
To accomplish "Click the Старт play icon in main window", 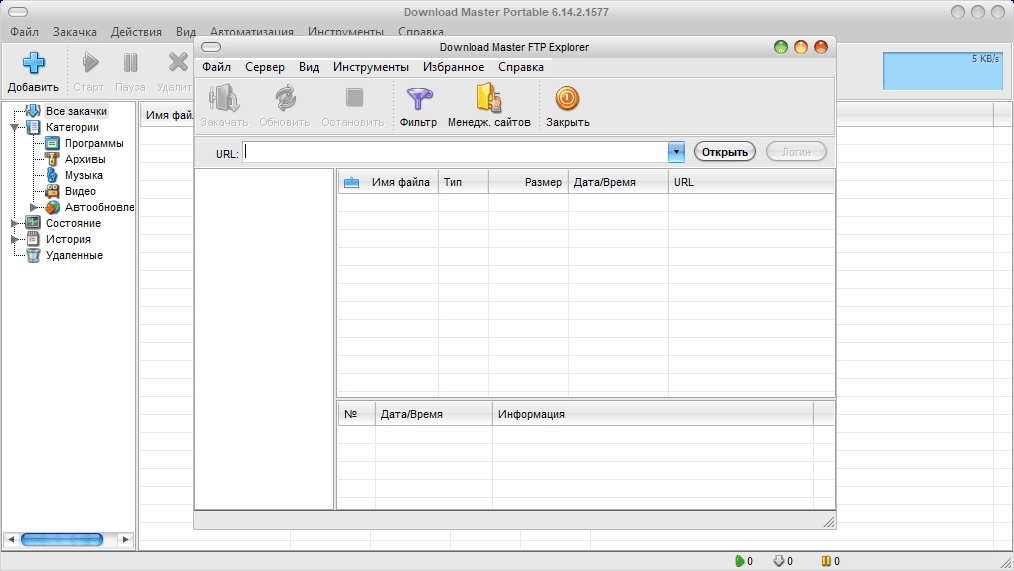I will [91, 63].
